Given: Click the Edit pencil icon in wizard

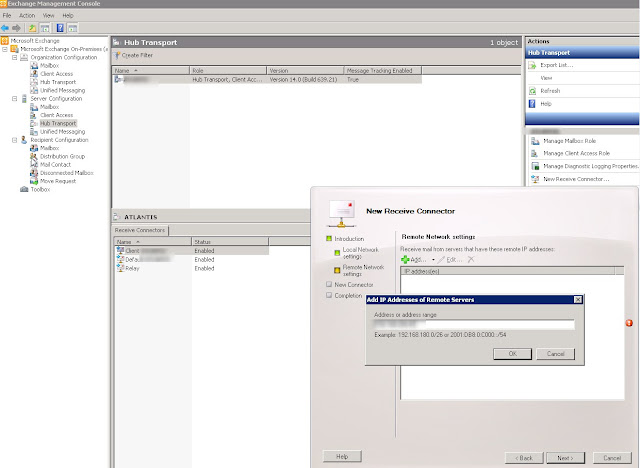Looking at the screenshot, I should pyautogui.click(x=441, y=260).
